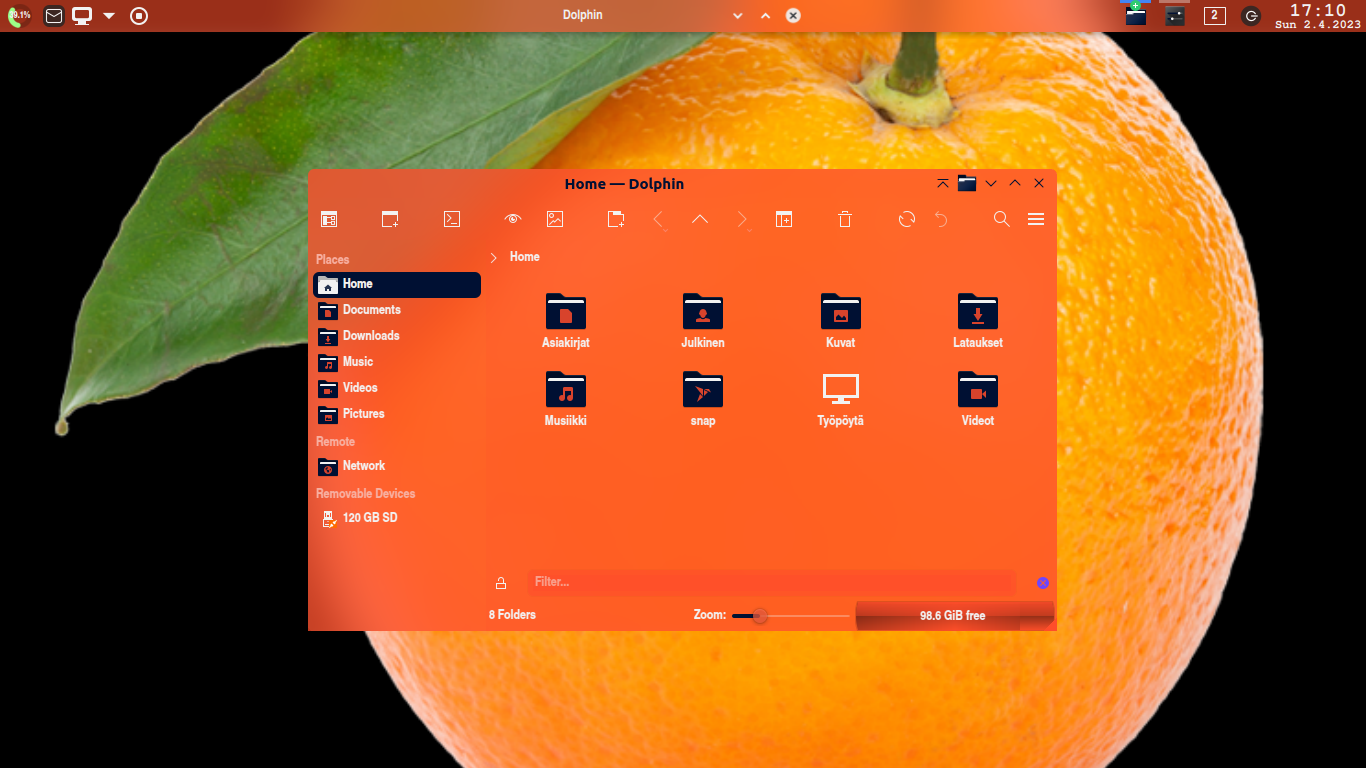Screen dimensions: 1366x768
Task: Go back with the left arrow
Action: pos(659,219)
